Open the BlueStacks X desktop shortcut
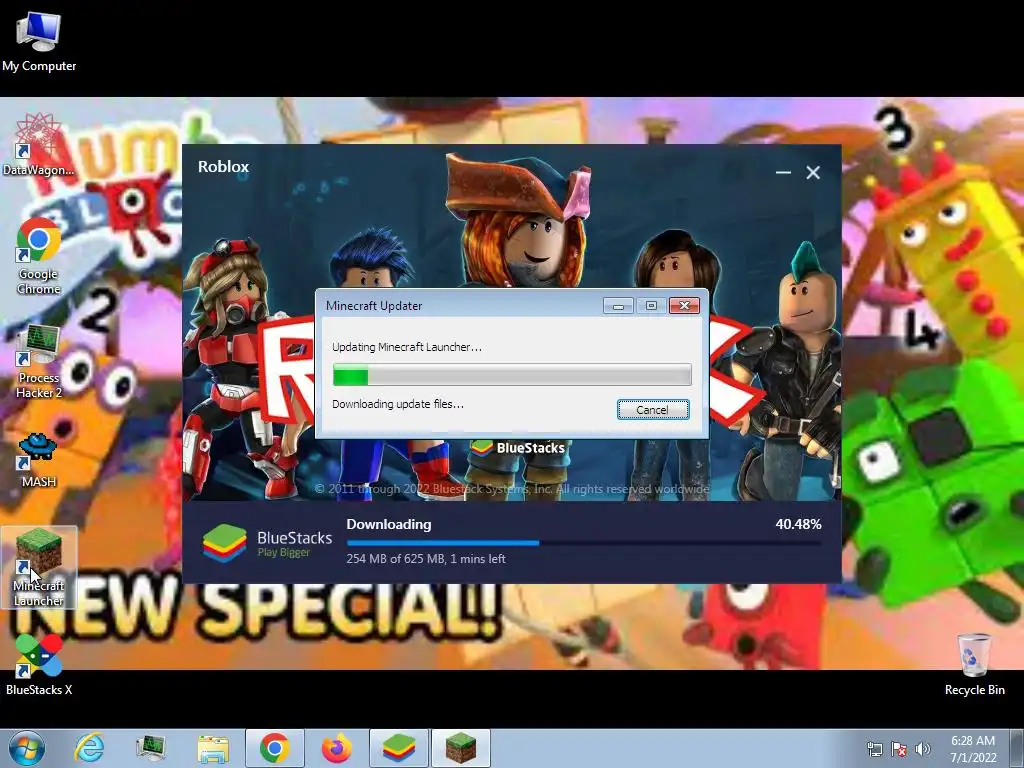 point(39,664)
